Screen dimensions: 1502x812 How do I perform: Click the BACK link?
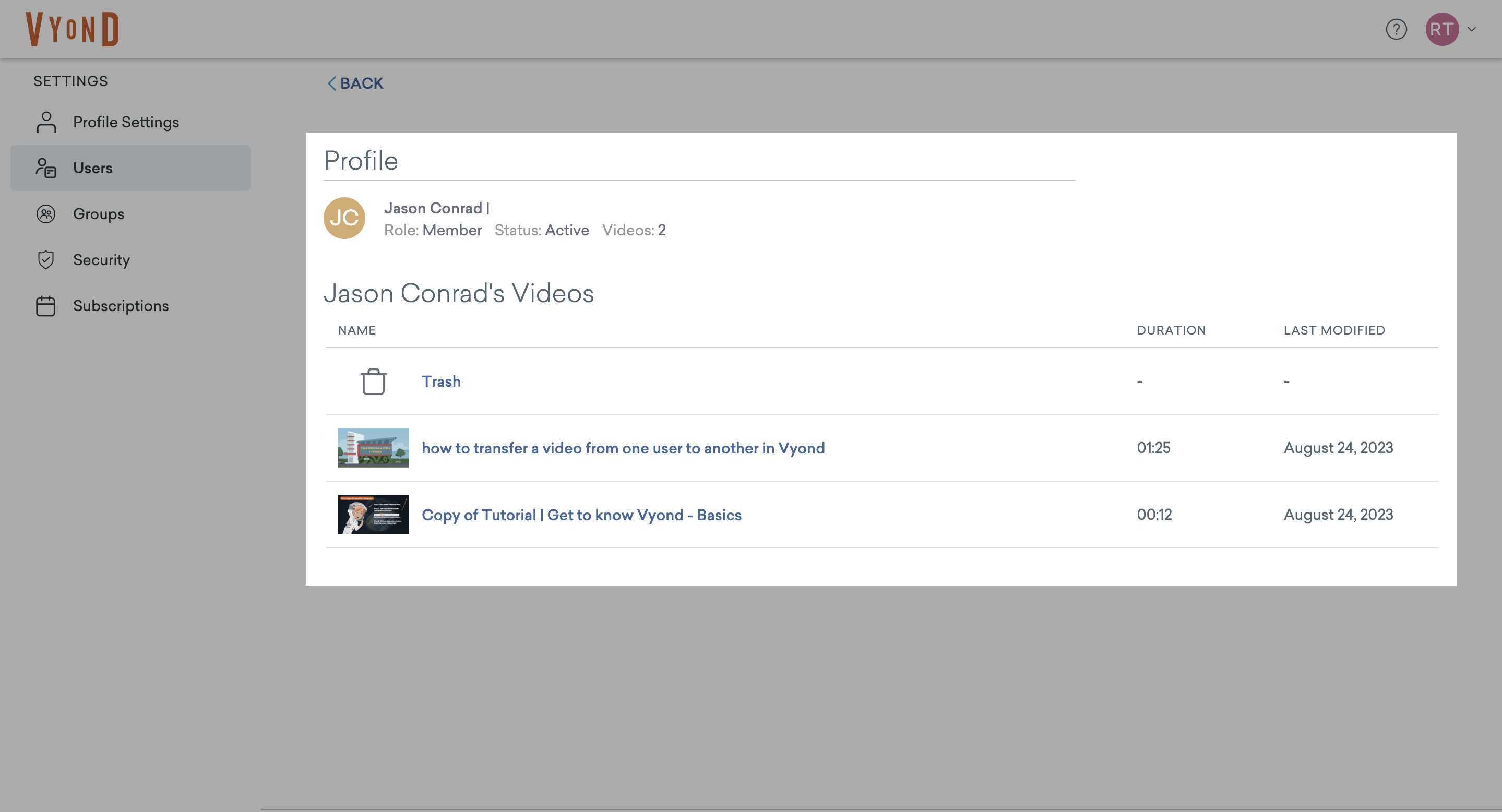pos(362,83)
